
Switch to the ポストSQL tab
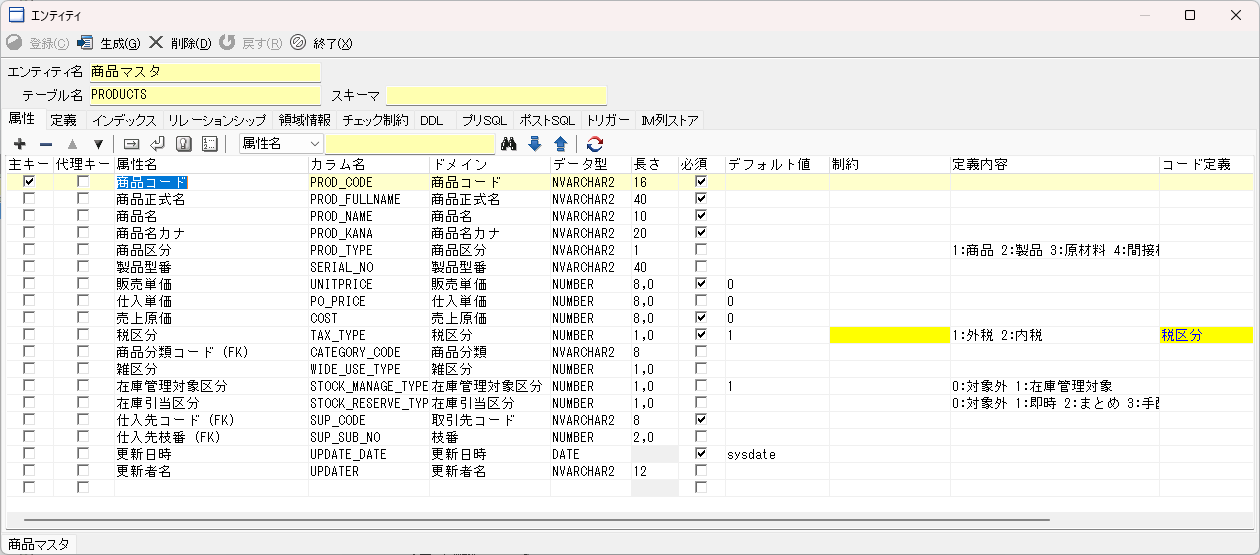tap(547, 120)
